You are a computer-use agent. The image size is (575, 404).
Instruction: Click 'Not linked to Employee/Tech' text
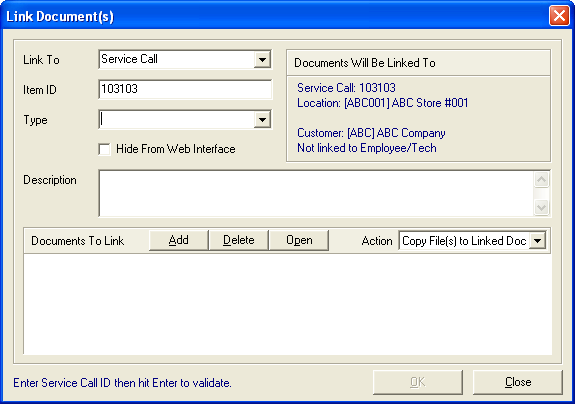click(367, 148)
